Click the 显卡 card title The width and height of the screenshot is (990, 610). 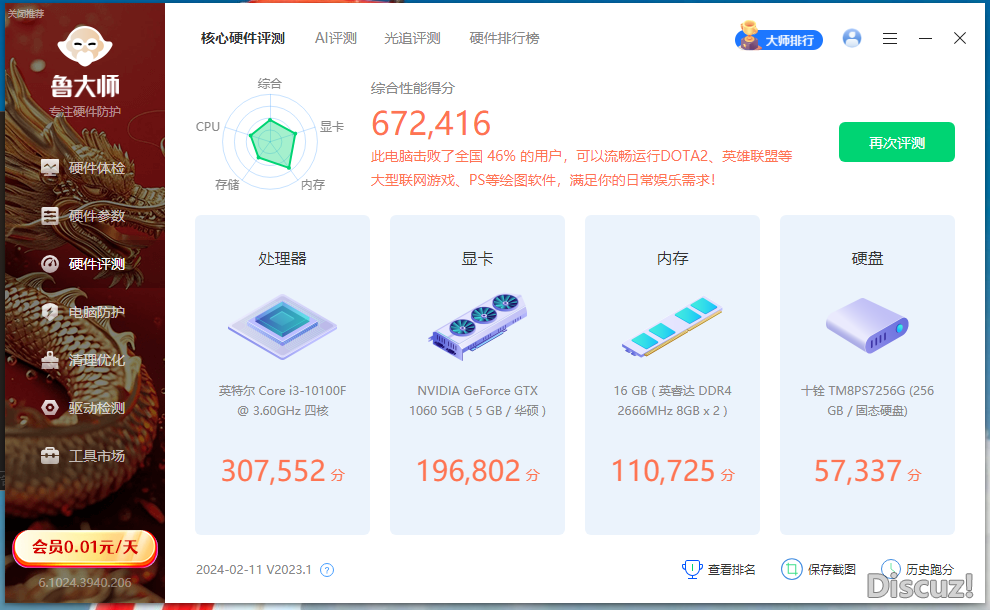point(477,258)
